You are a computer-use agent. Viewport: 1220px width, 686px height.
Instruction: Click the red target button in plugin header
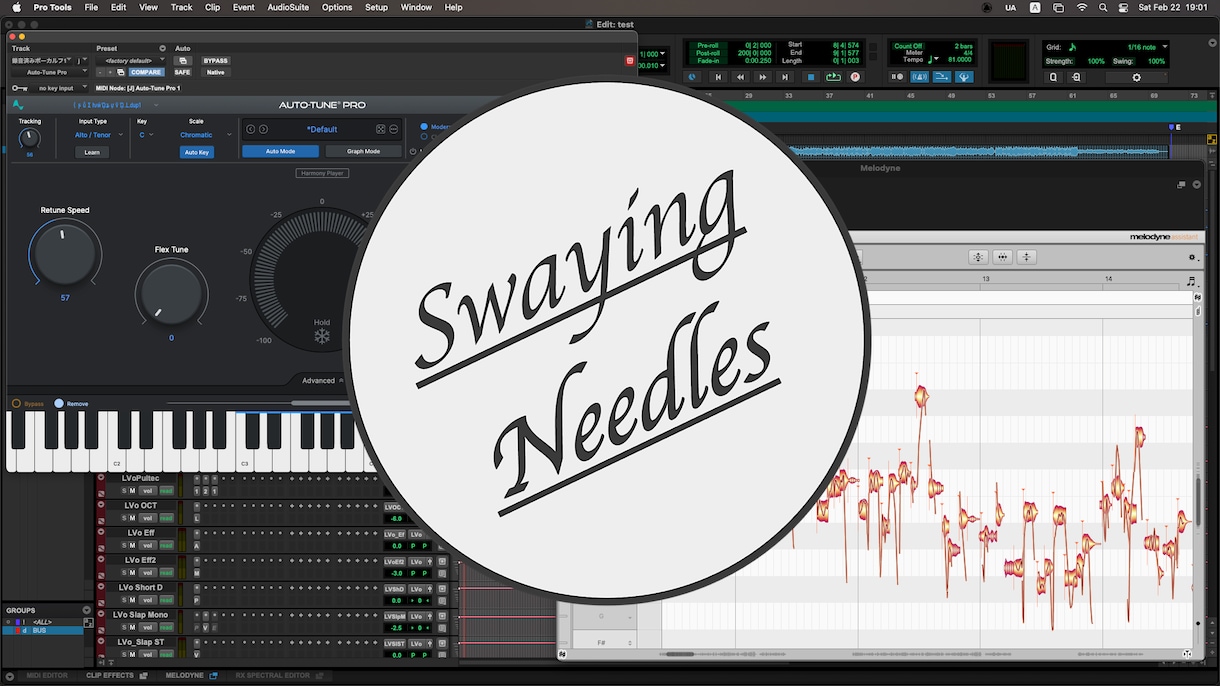pos(630,61)
